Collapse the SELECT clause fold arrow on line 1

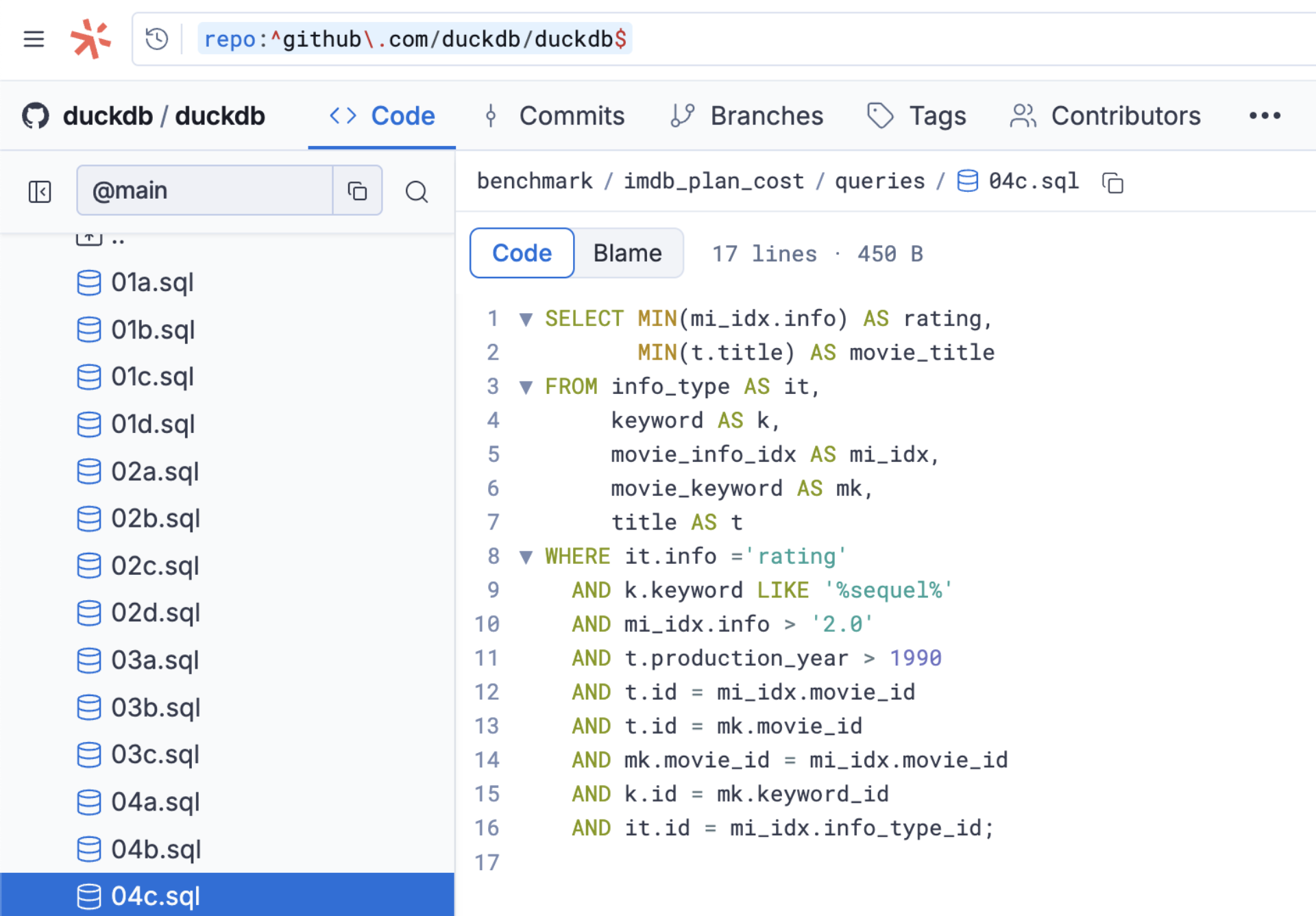pyautogui.click(x=526, y=318)
